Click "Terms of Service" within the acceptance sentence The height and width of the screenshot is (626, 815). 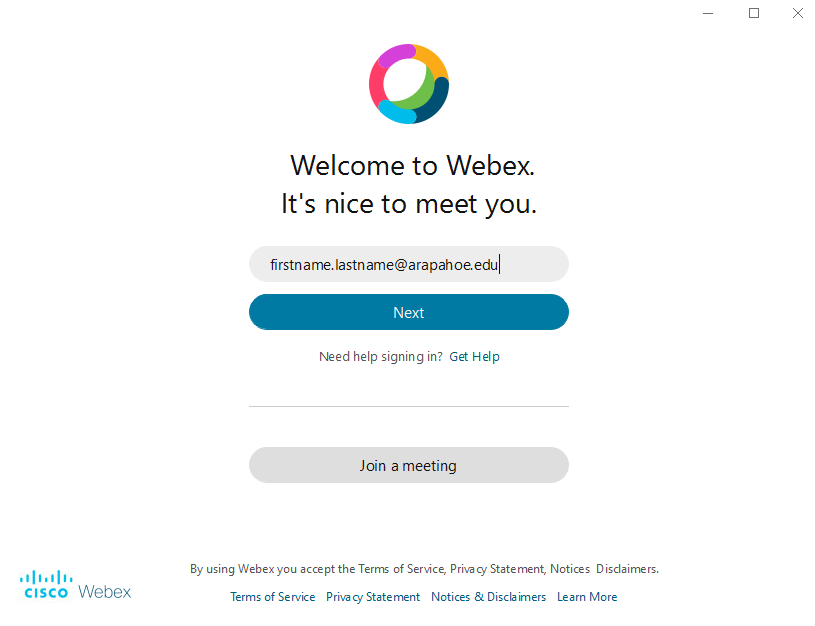tap(400, 569)
